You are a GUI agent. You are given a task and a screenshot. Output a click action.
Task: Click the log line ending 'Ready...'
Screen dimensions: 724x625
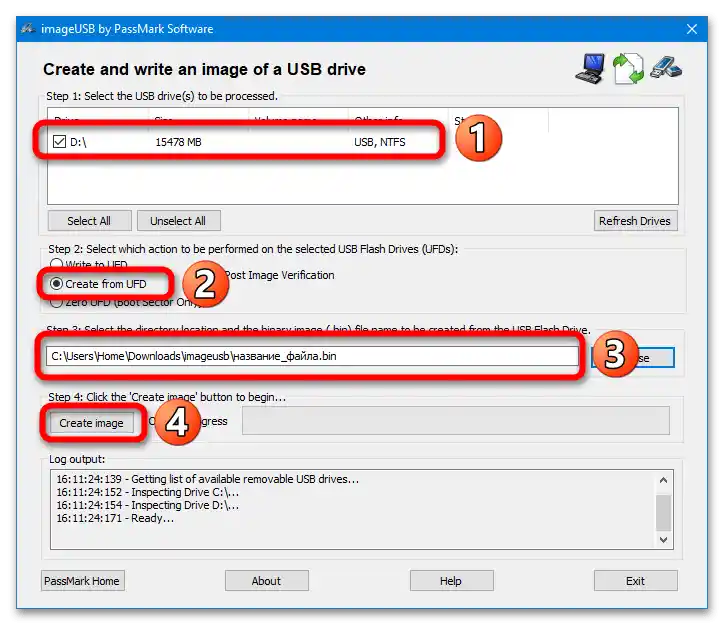tap(115, 518)
